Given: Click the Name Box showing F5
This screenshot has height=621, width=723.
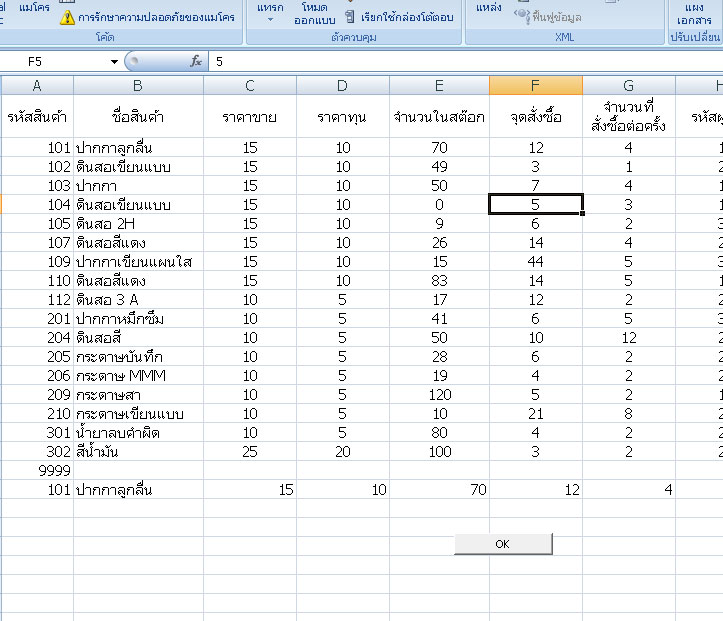Looking at the screenshot, I should pos(58,61).
